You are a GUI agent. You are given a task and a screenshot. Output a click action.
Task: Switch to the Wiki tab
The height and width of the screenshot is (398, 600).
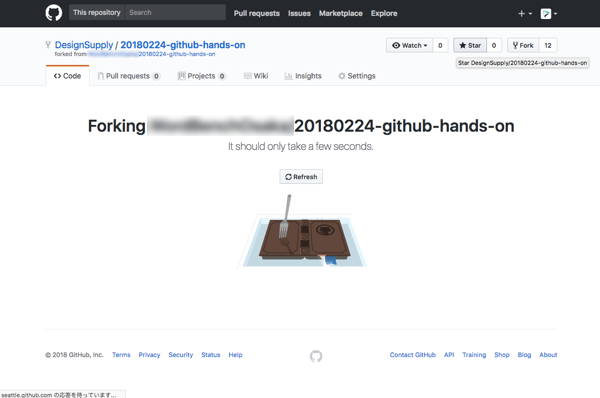256,76
